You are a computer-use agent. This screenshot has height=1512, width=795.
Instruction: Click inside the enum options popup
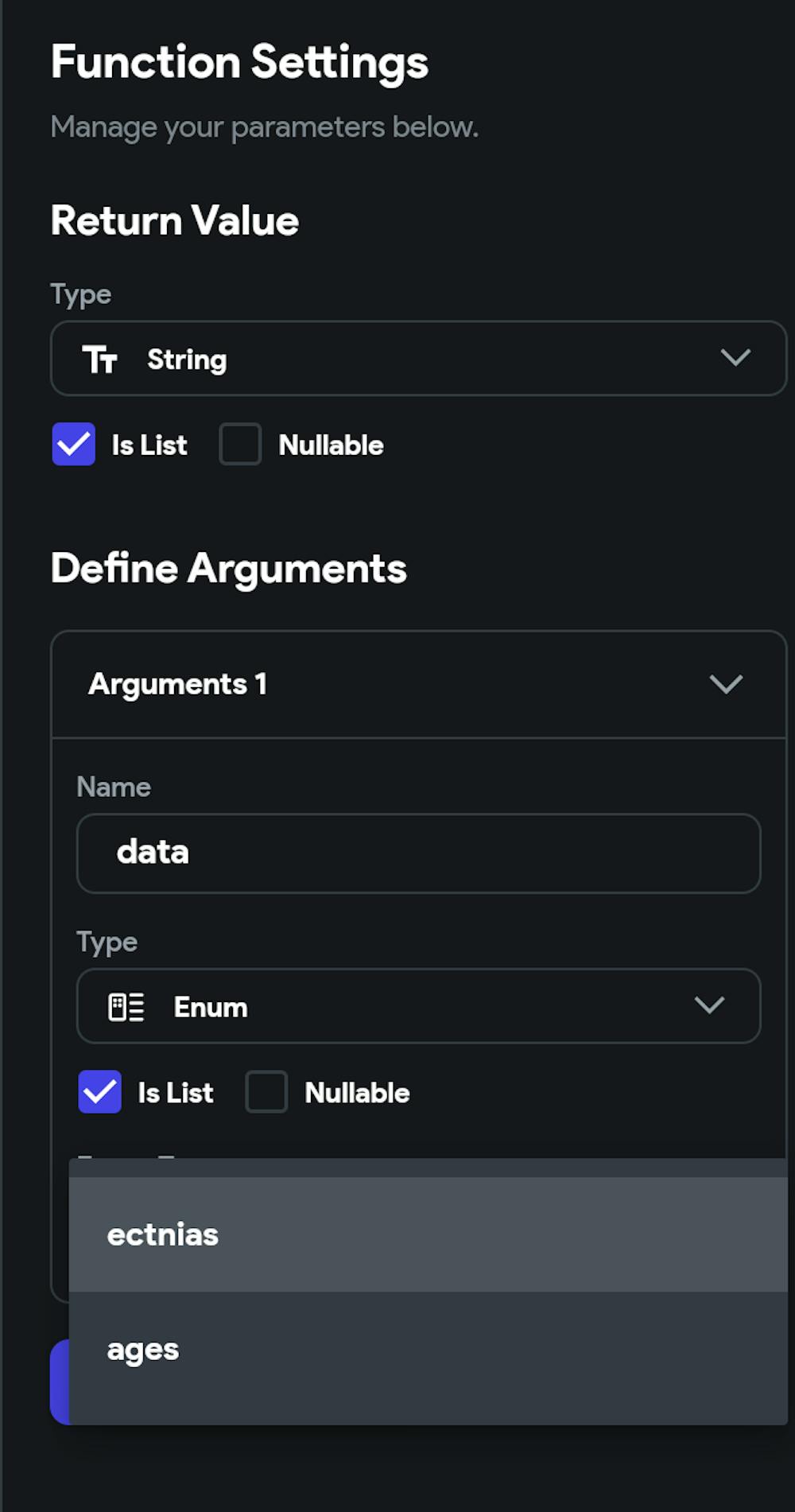[x=429, y=1289]
